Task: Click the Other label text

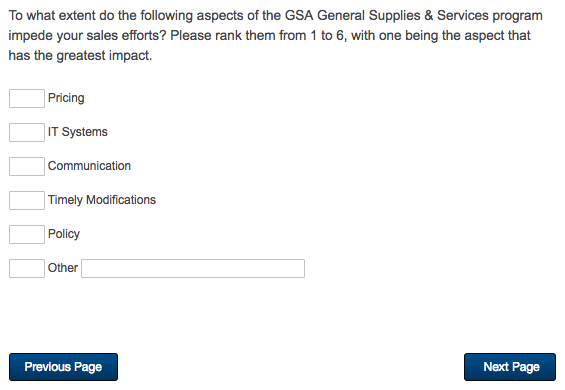Action: coord(63,268)
